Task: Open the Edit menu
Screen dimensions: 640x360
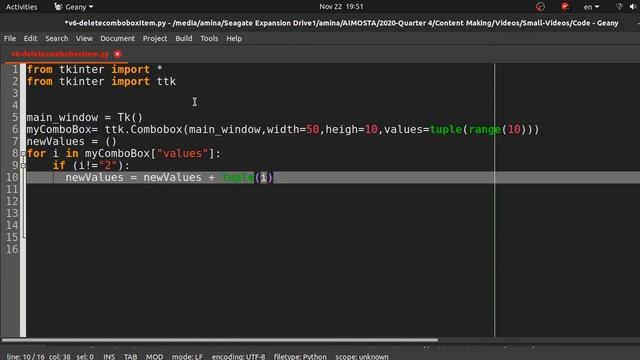Action: pyautogui.click(x=30, y=38)
